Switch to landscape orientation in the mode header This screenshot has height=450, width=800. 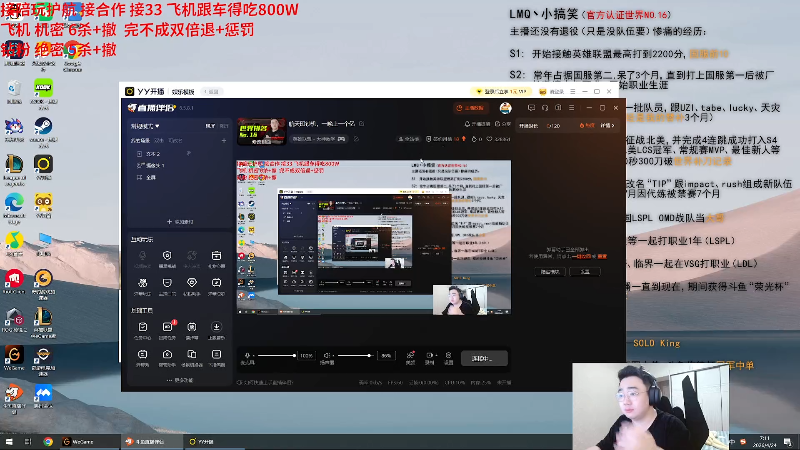pyautogui.click(x=210, y=126)
